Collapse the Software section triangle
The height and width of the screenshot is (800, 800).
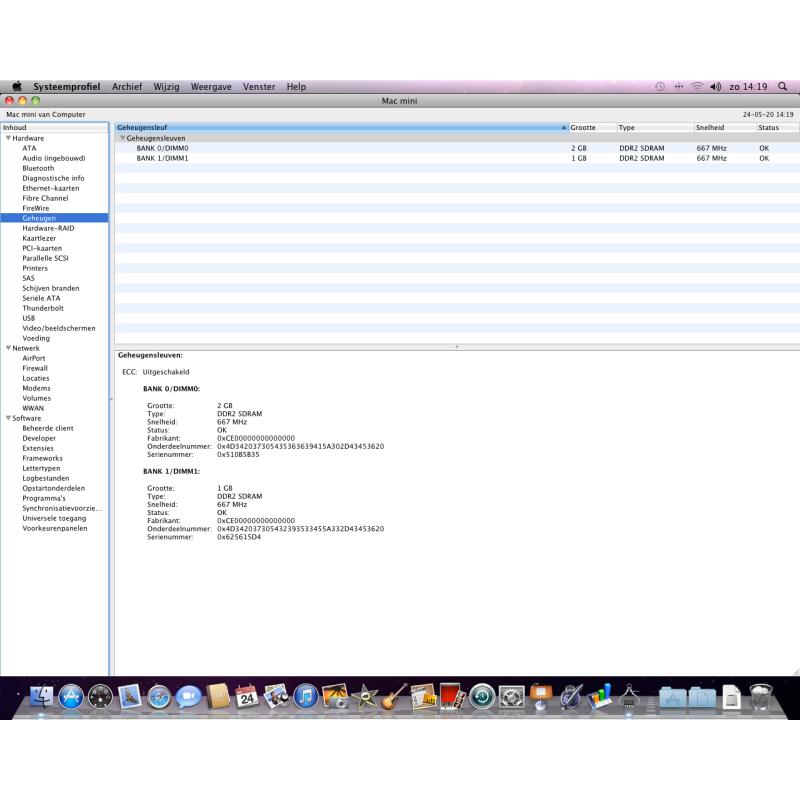coord(8,418)
